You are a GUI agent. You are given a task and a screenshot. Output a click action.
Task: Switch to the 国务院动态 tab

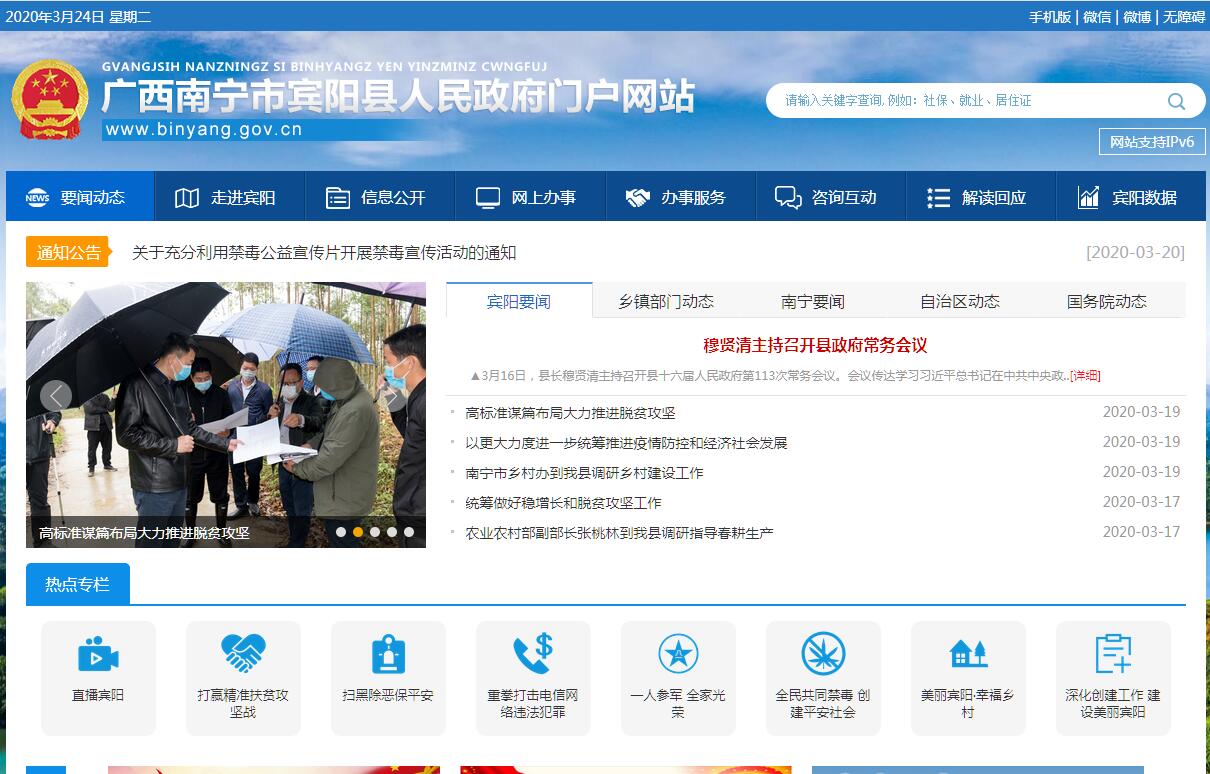(x=1106, y=301)
